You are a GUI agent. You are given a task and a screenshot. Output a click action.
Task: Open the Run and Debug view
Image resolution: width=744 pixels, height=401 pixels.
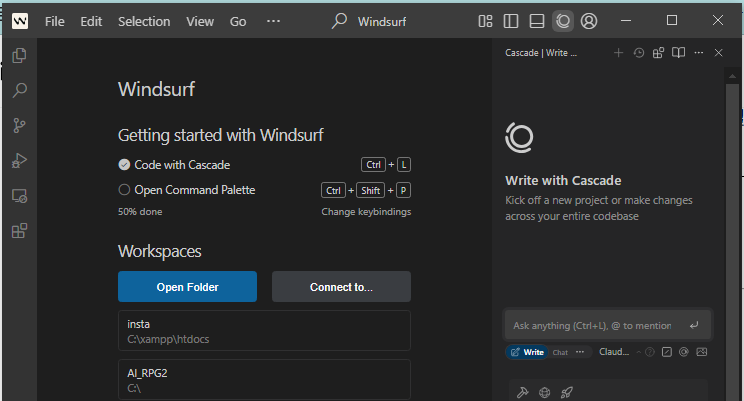[19, 160]
